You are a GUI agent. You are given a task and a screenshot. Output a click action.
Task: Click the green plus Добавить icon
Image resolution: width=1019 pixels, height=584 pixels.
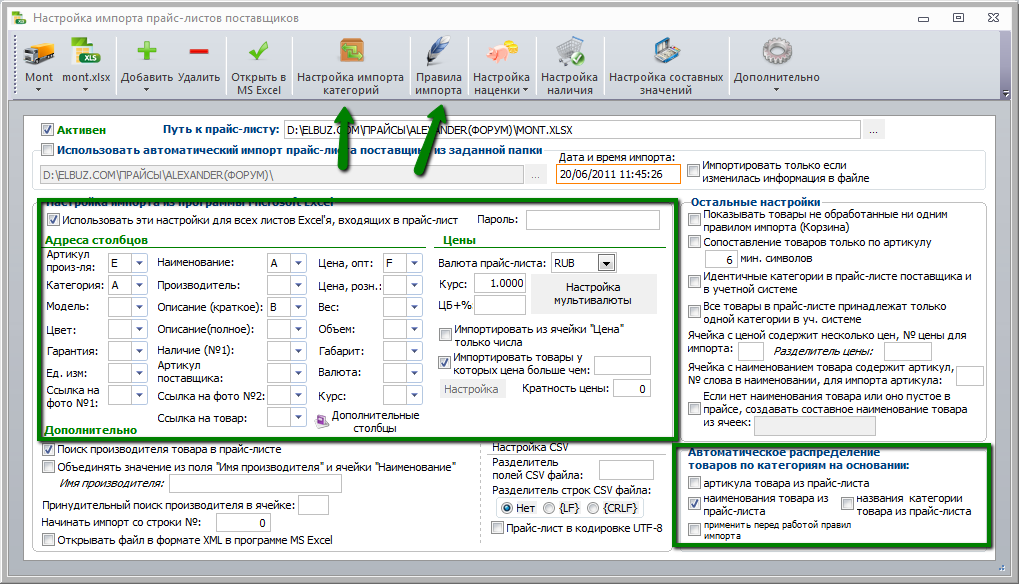[147, 51]
